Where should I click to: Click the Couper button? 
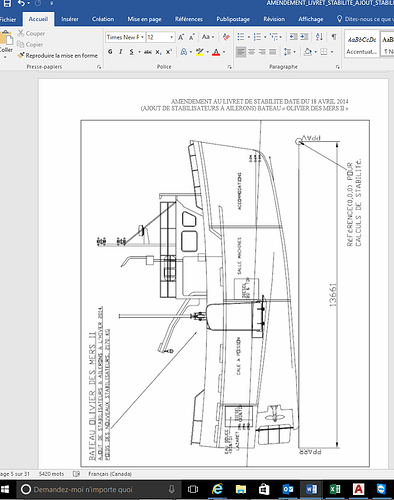[x=31, y=33]
